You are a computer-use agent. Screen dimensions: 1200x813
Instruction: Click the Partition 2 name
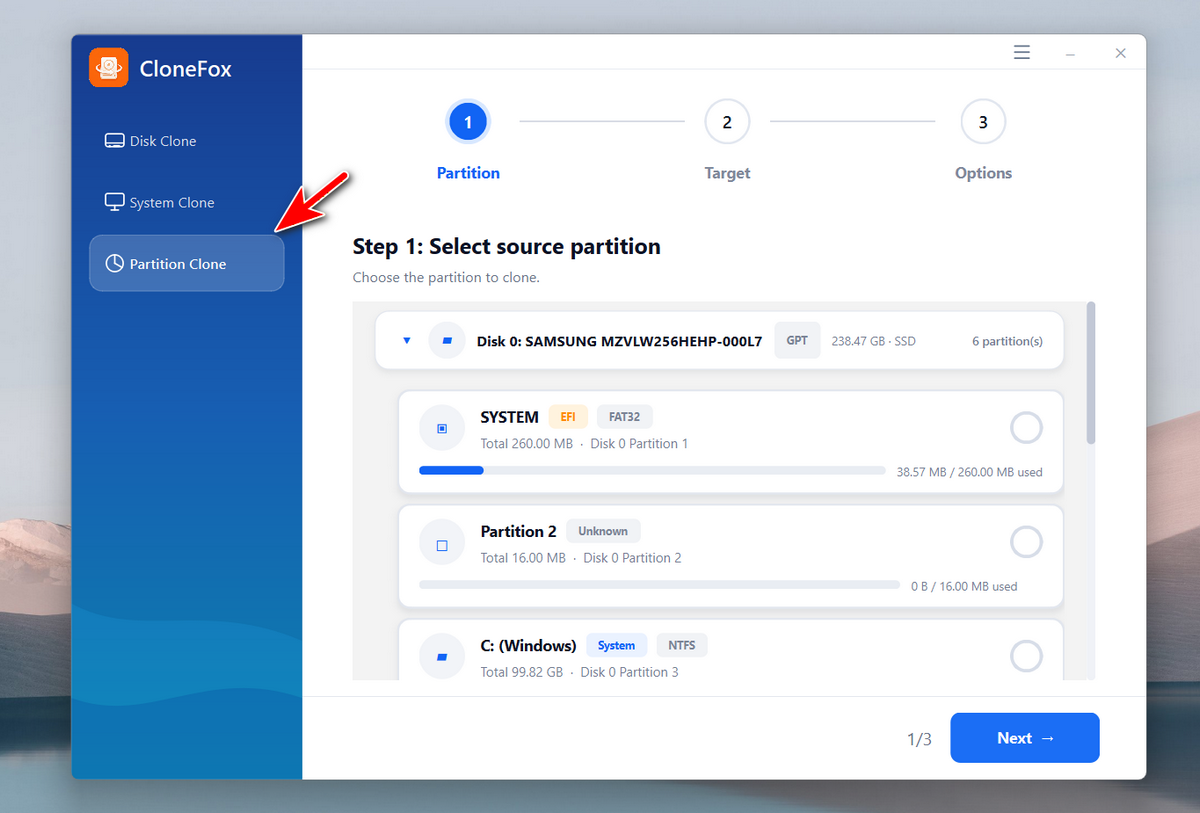click(518, 531)
